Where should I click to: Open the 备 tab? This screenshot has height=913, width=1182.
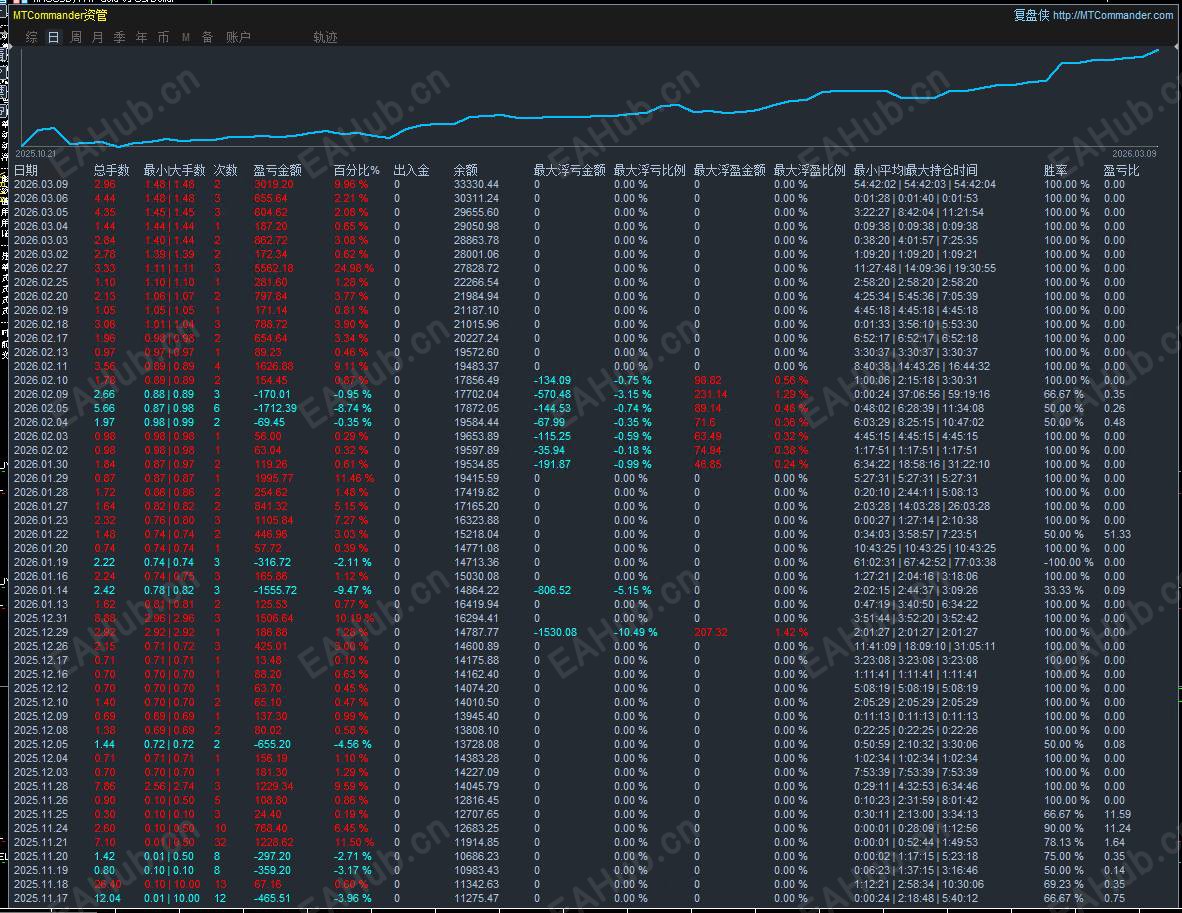[207, 37]
